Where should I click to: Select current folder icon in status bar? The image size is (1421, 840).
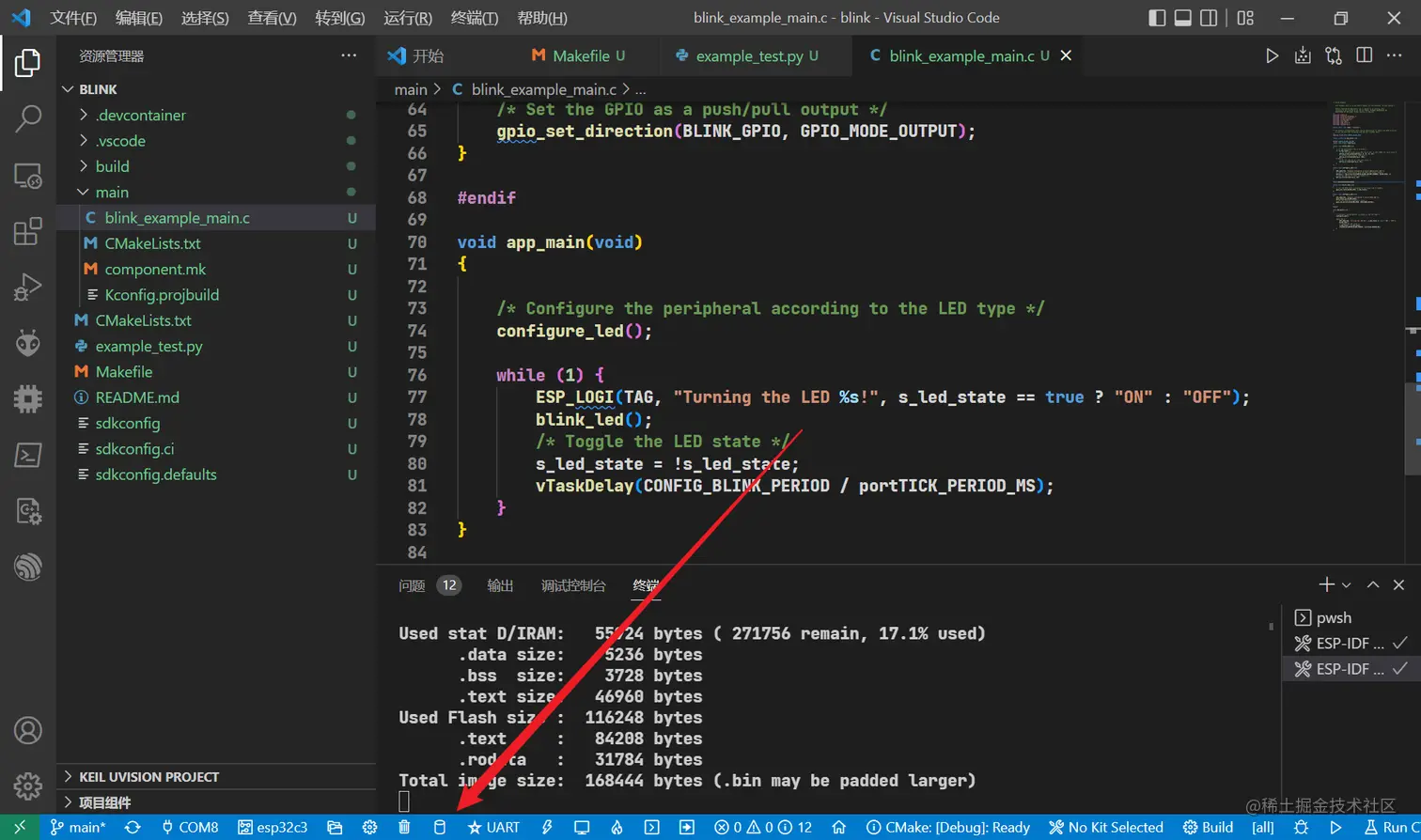(x=335, y=827)
